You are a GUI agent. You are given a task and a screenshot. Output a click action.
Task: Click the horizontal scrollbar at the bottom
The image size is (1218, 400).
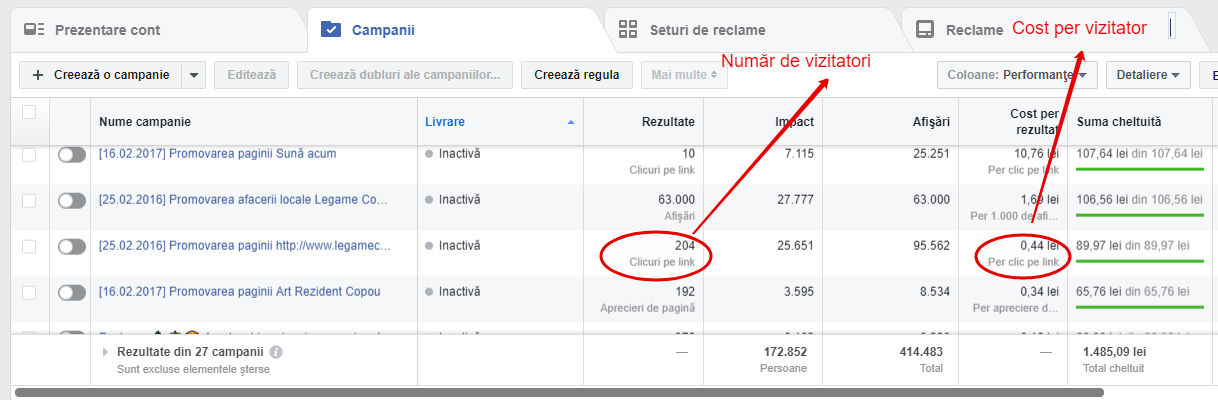(558, 393)
